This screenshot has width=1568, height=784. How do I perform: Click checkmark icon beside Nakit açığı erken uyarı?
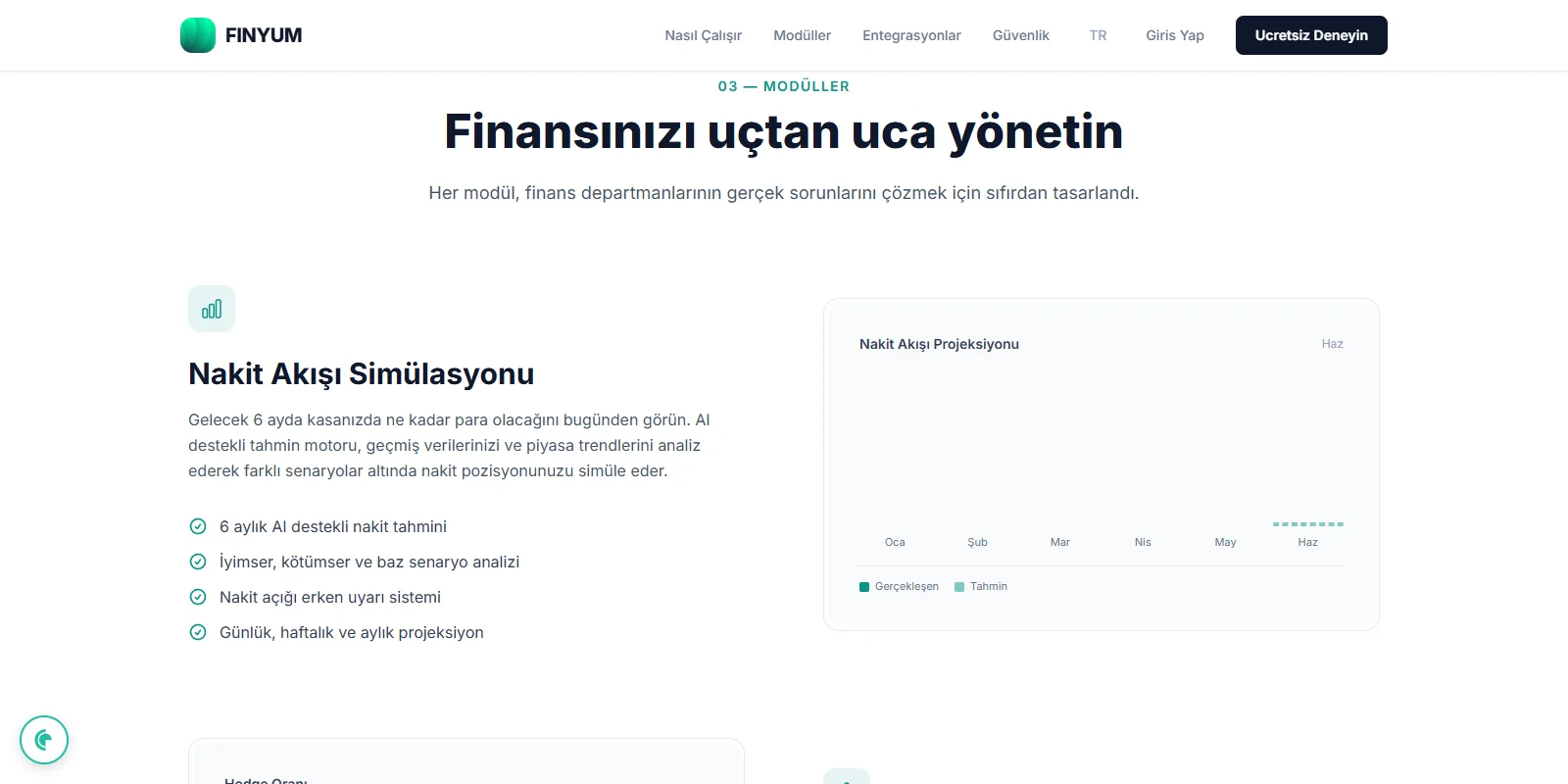(198, 597)
